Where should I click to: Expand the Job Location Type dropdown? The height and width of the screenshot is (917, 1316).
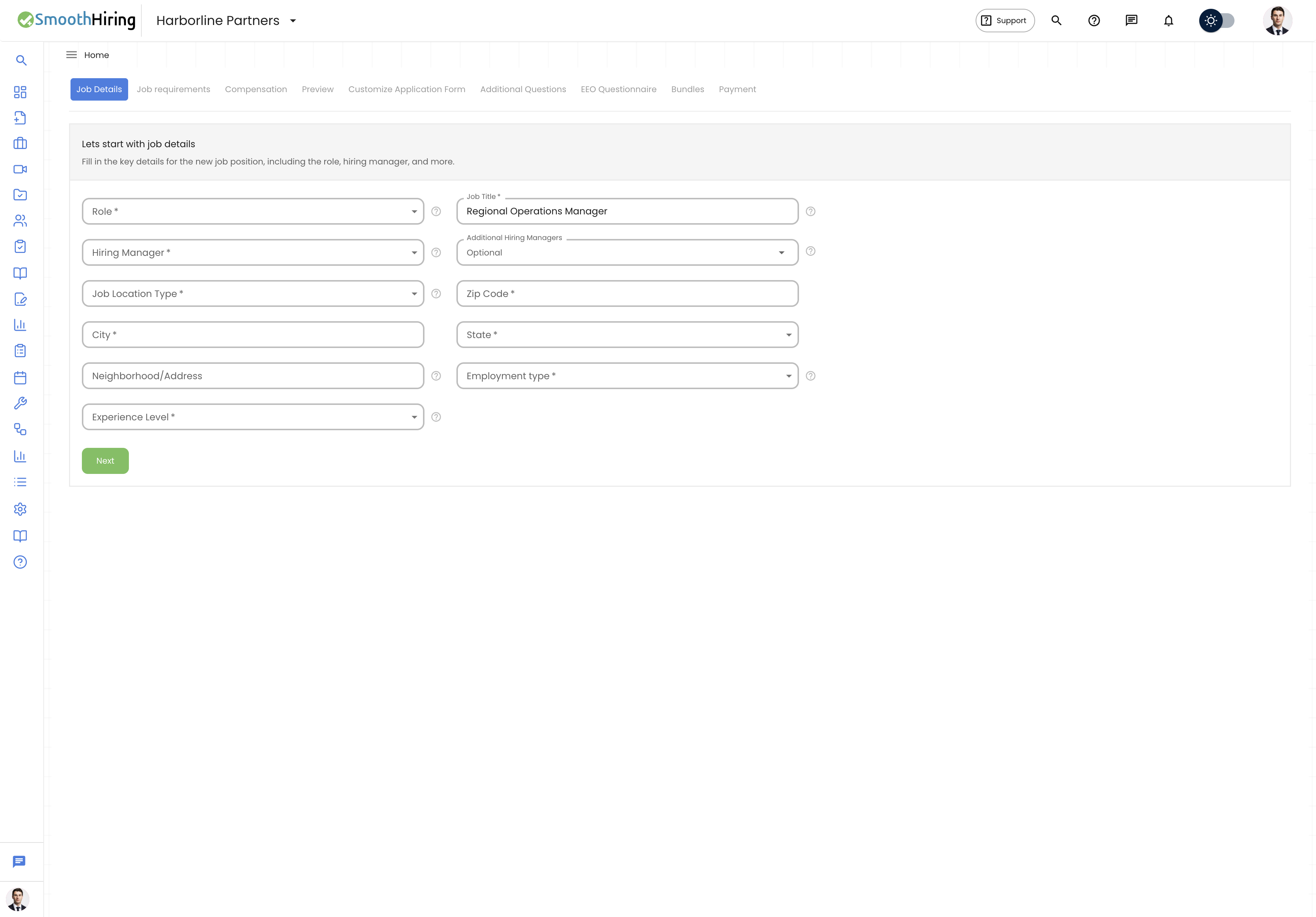(253, 293)
